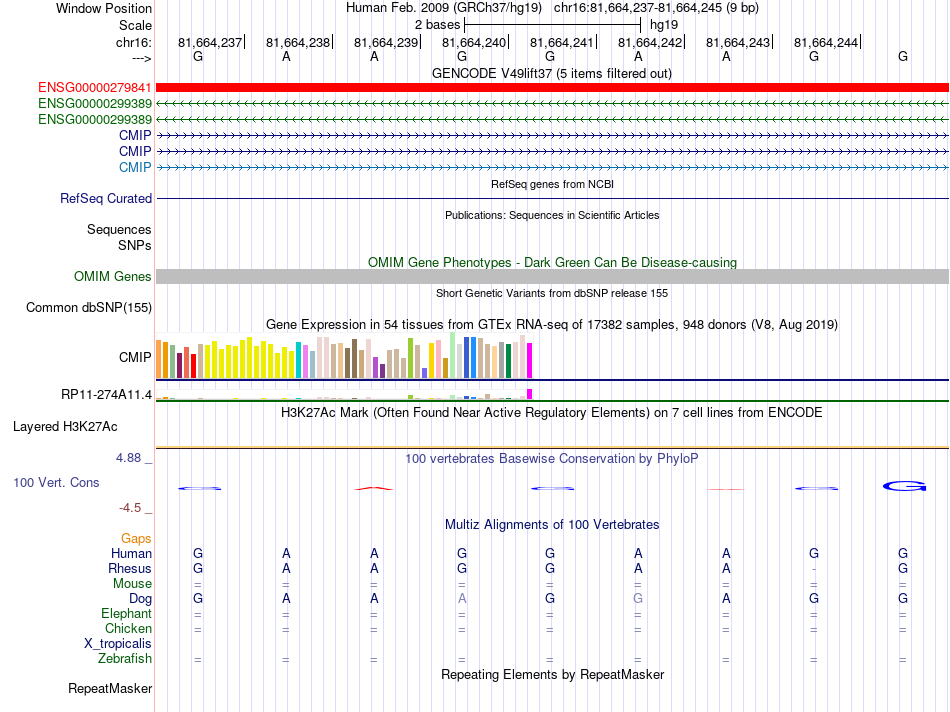
Task: Click the RepeatMasker track label
Action: (x=110, y=688)
